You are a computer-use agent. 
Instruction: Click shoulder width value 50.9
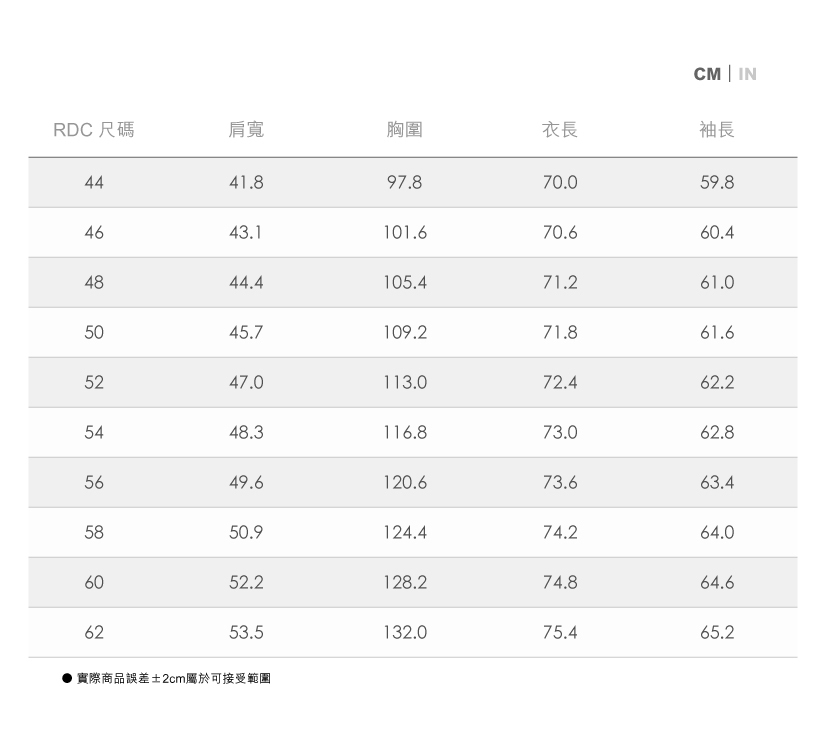tap(246, 533)
